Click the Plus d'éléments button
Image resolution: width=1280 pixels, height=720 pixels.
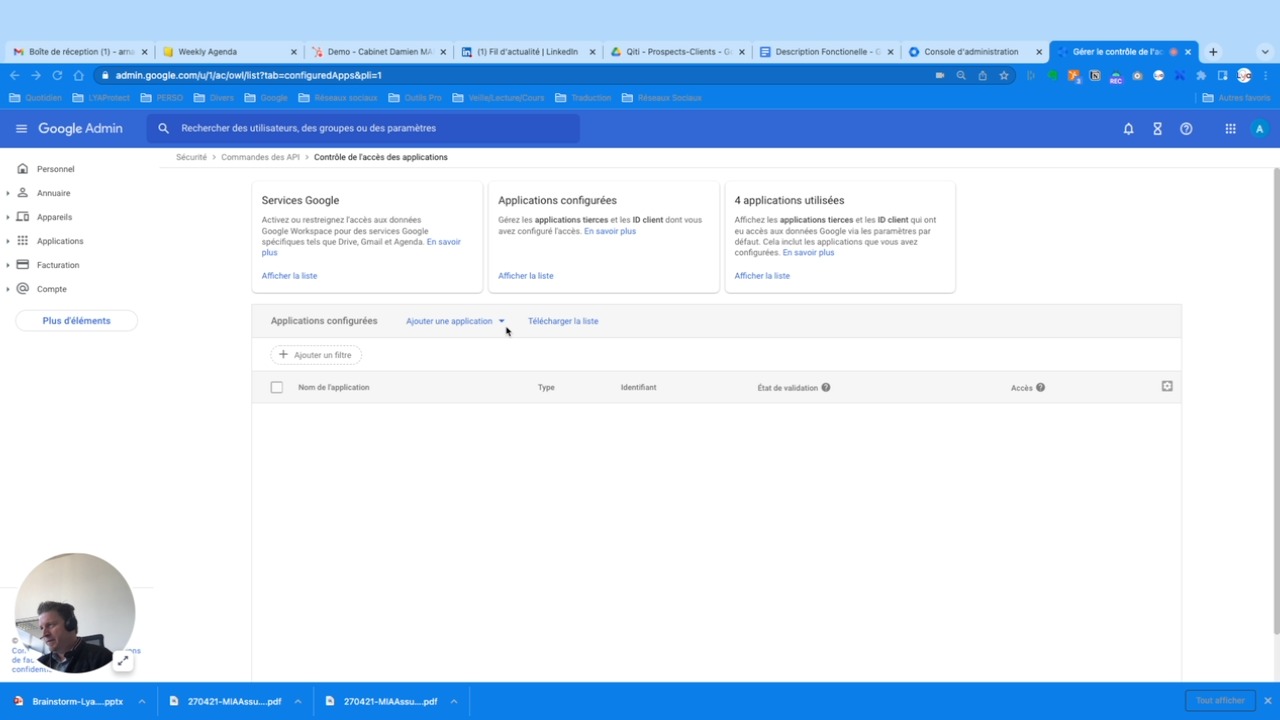tap(76, 321)
